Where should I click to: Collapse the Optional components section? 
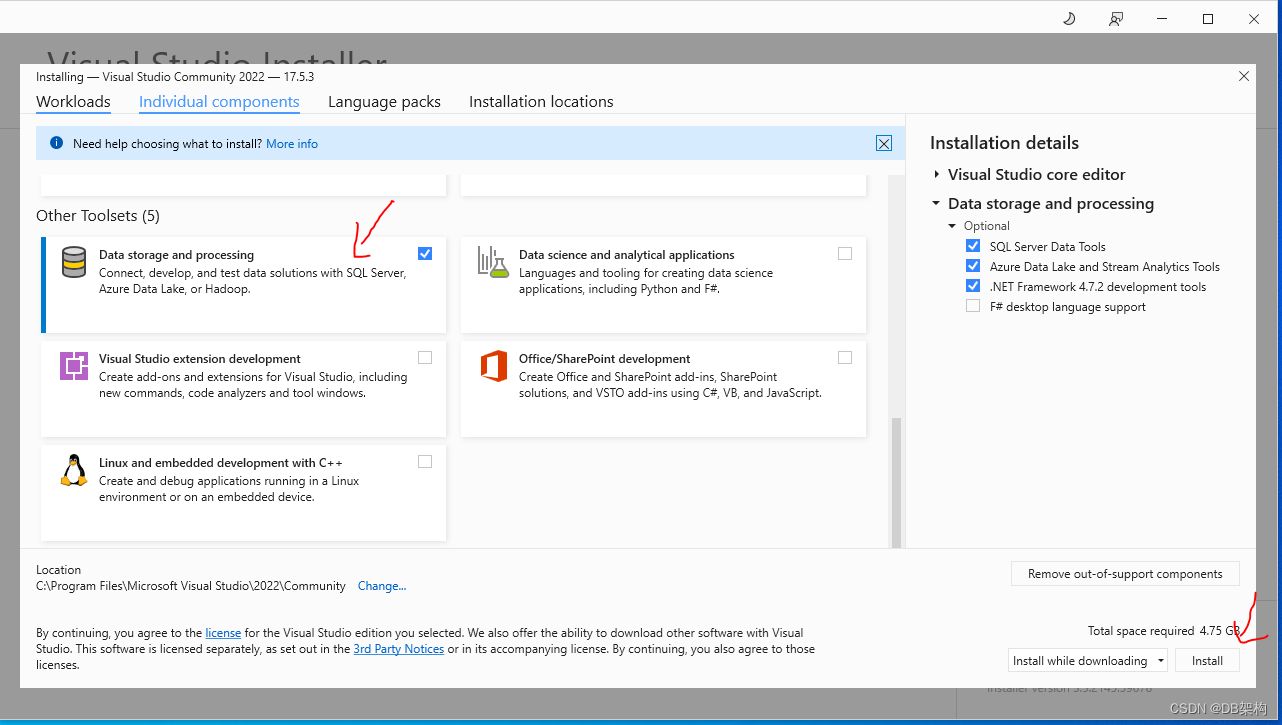point(953,226)
